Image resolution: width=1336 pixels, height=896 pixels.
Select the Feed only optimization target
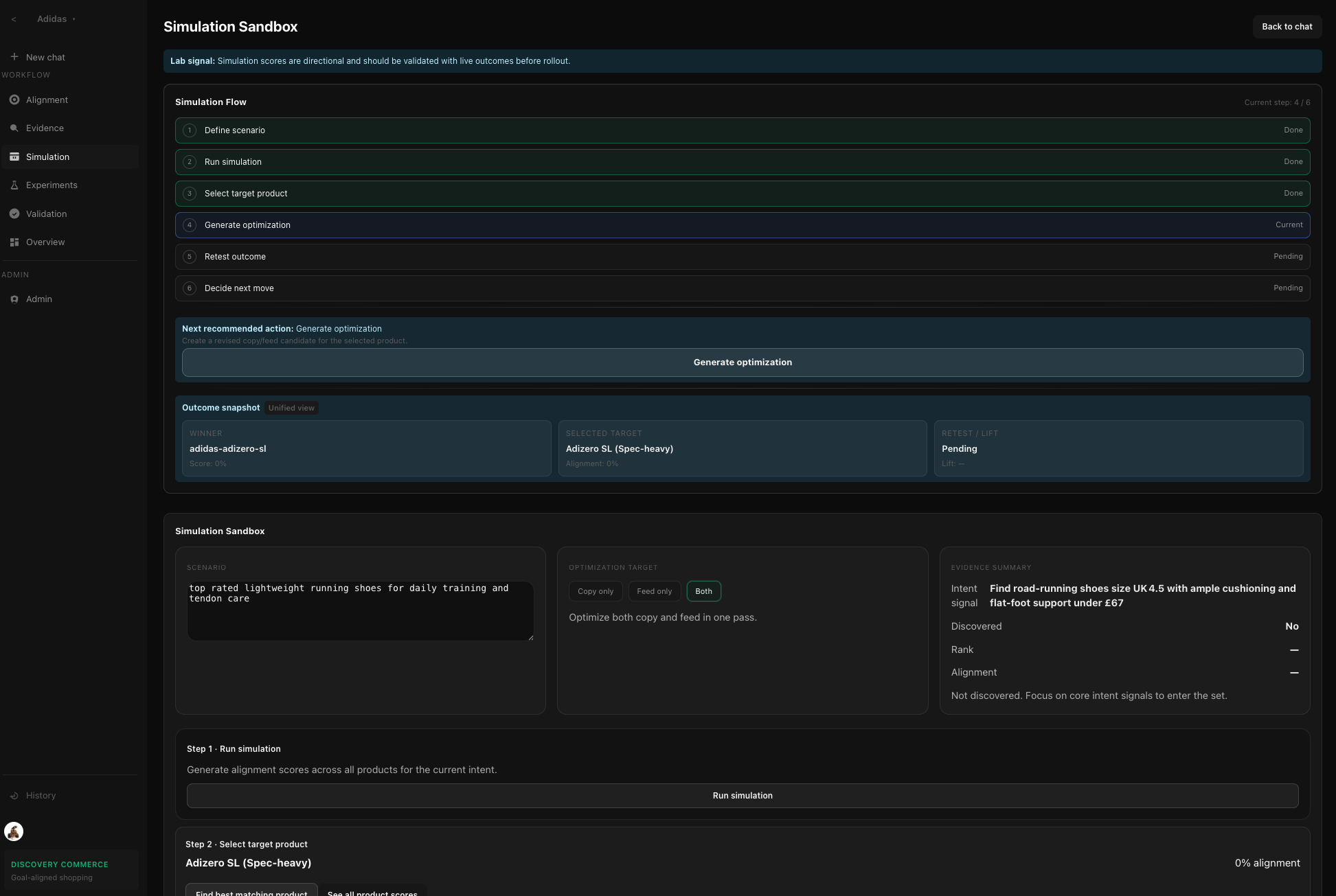(654, 591)
